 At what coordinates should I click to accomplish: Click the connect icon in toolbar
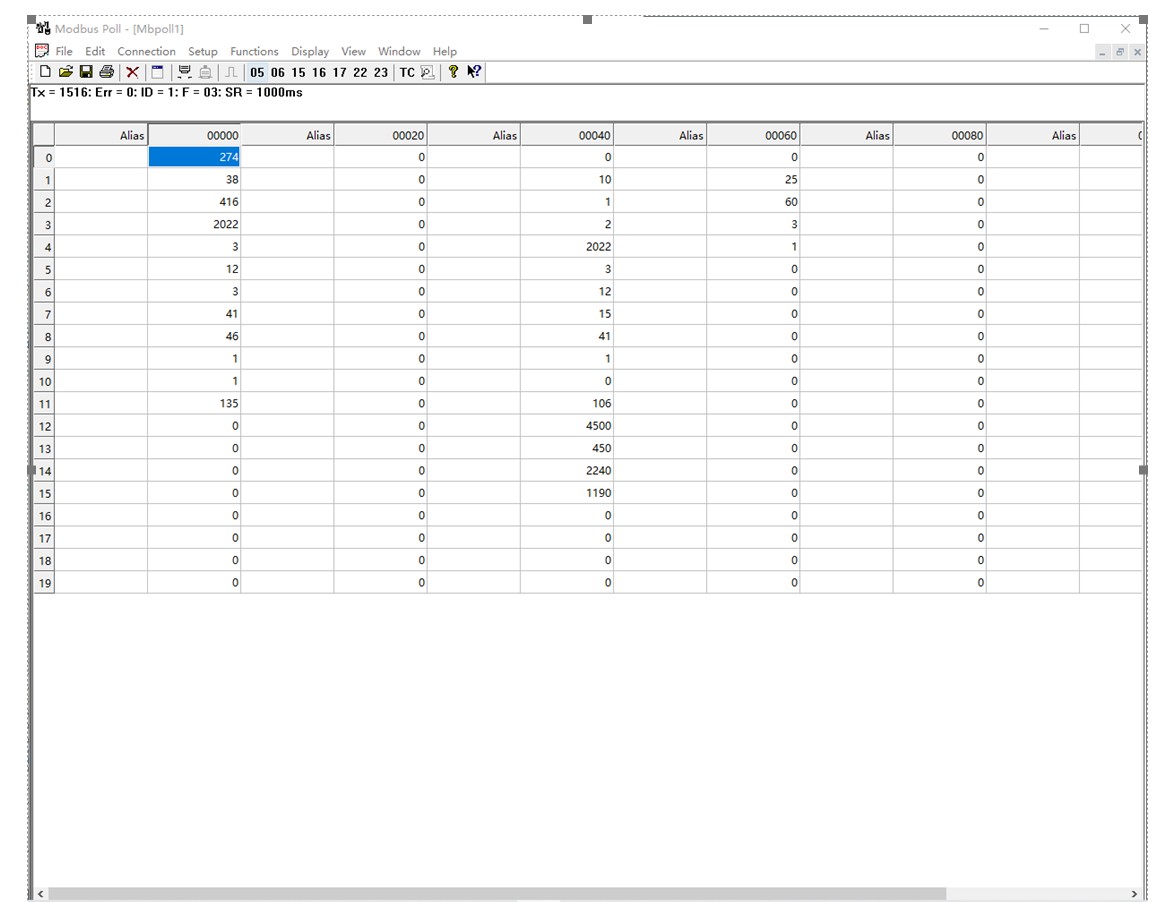click(x=184, y=72)
